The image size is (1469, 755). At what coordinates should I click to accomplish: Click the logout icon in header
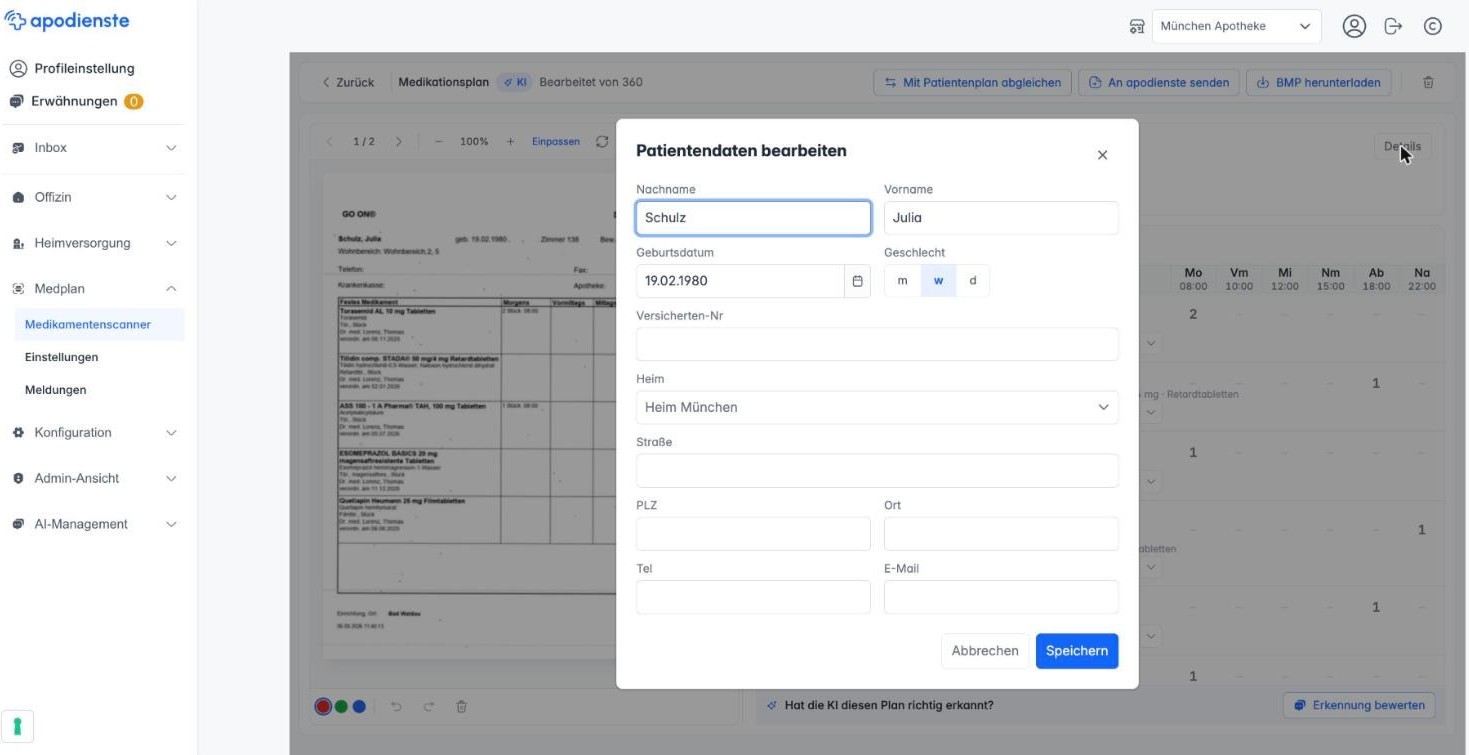1394,26
